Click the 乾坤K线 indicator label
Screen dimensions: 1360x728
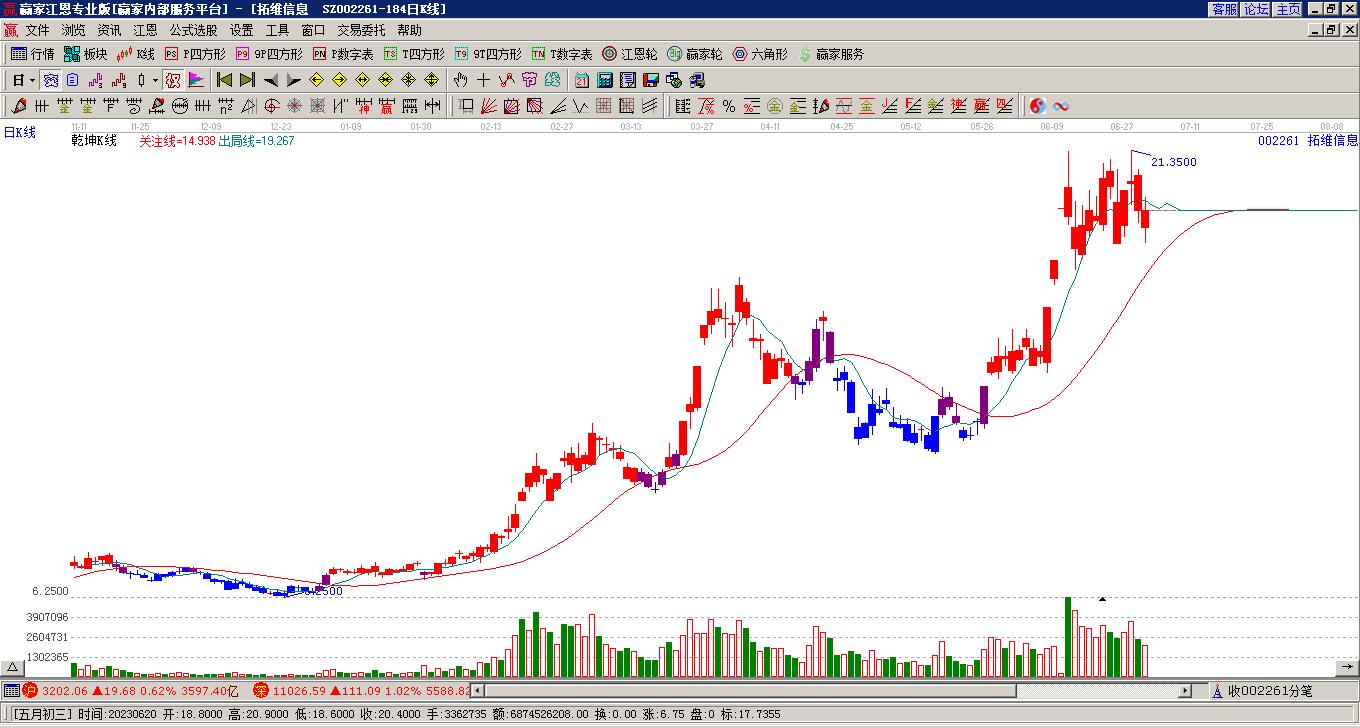94,141
